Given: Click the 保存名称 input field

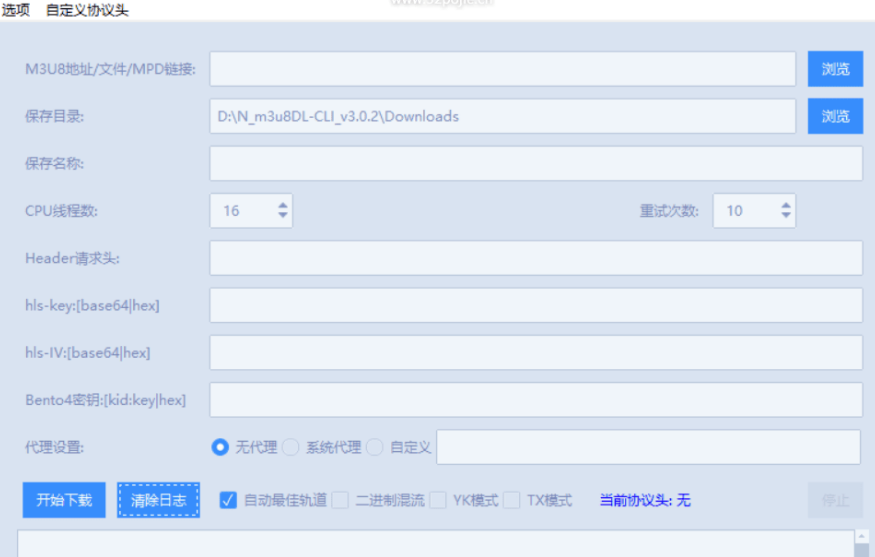Looking at the screenshot, I should [535, 163].
